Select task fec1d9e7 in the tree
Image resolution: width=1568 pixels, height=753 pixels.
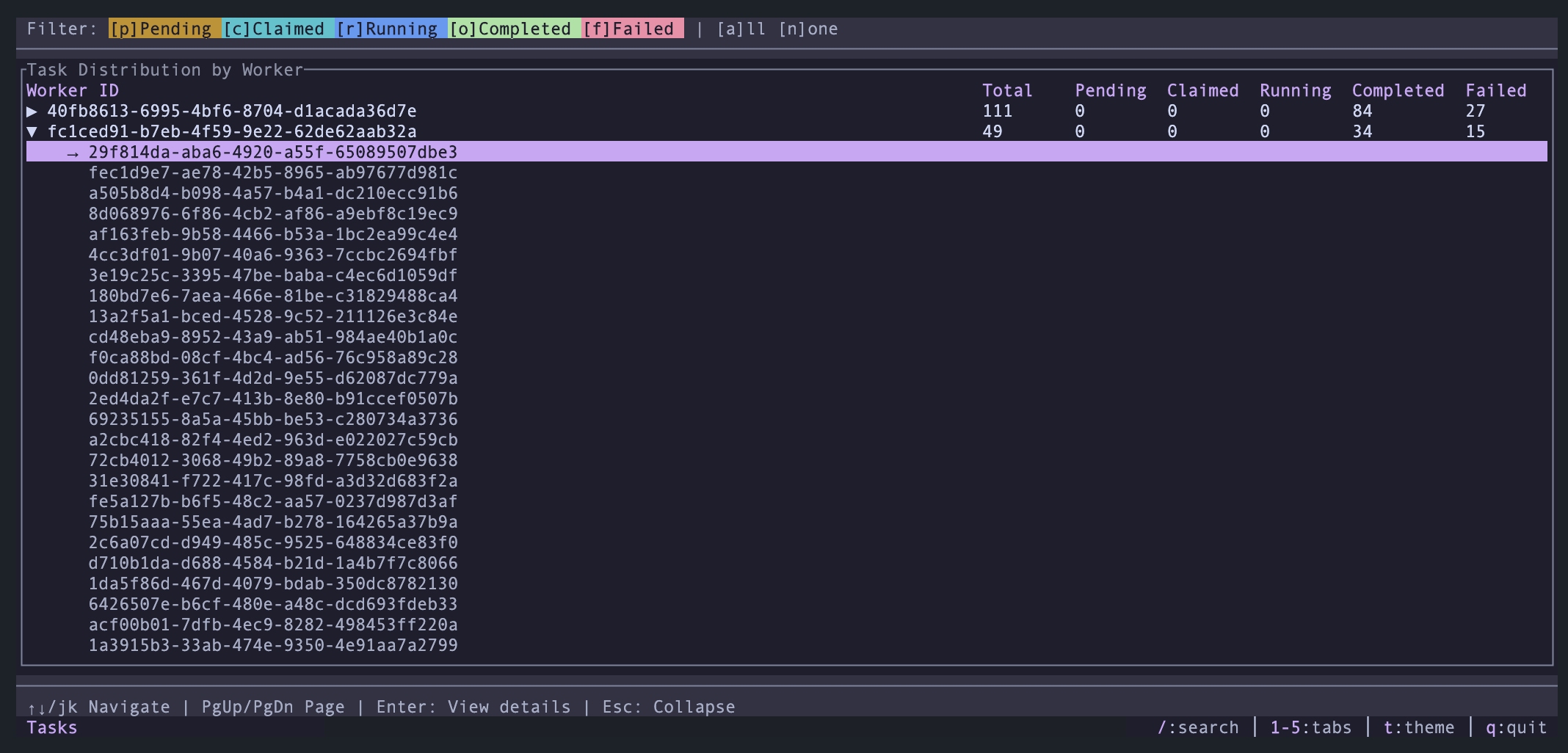tap(272, 173)
